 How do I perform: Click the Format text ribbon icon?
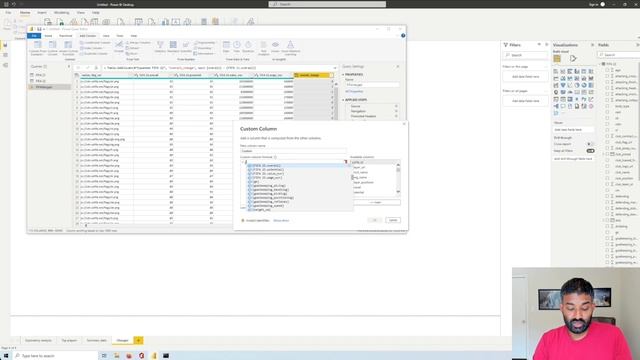[119, 45]
